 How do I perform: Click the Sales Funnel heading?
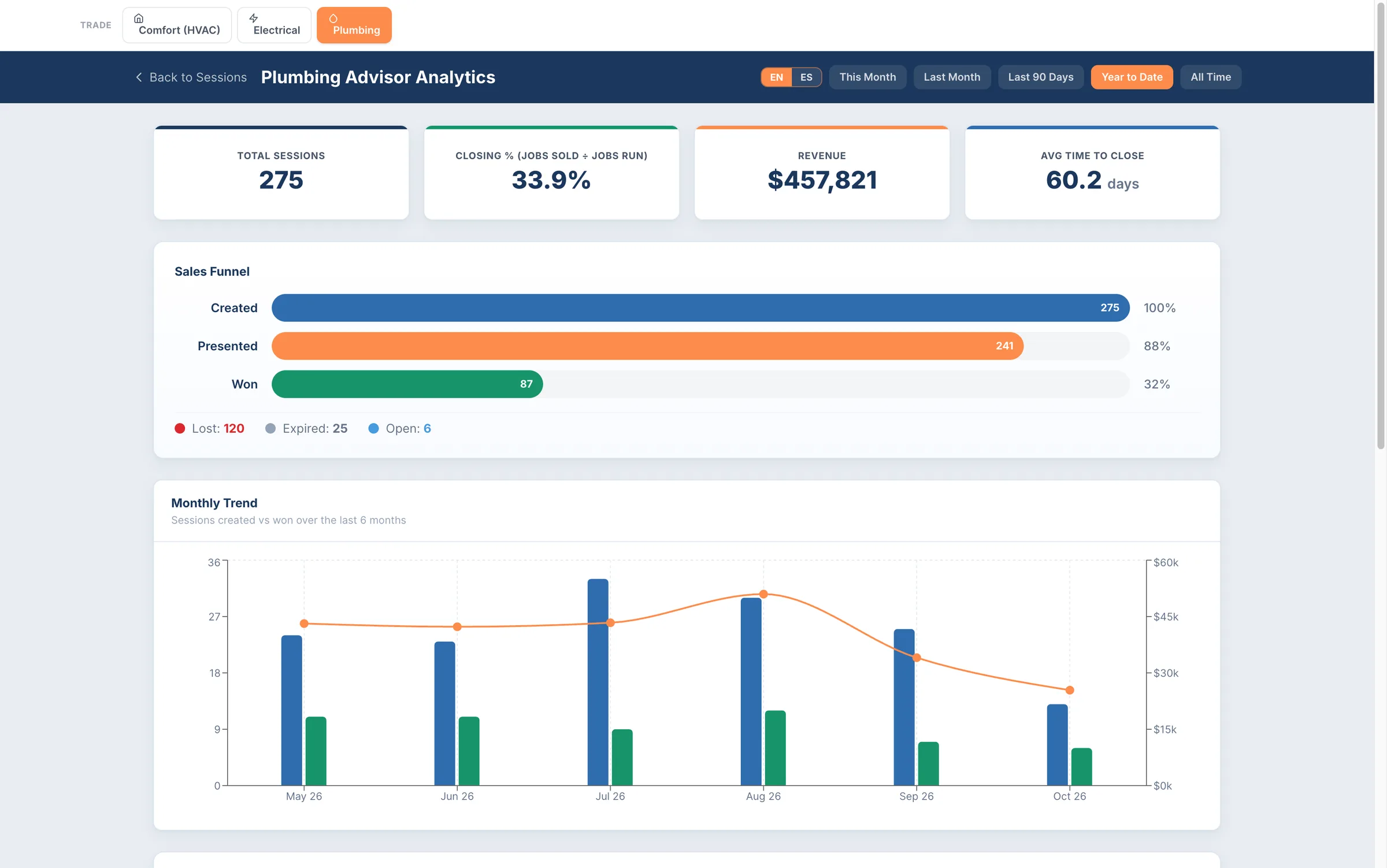point(212,271)
